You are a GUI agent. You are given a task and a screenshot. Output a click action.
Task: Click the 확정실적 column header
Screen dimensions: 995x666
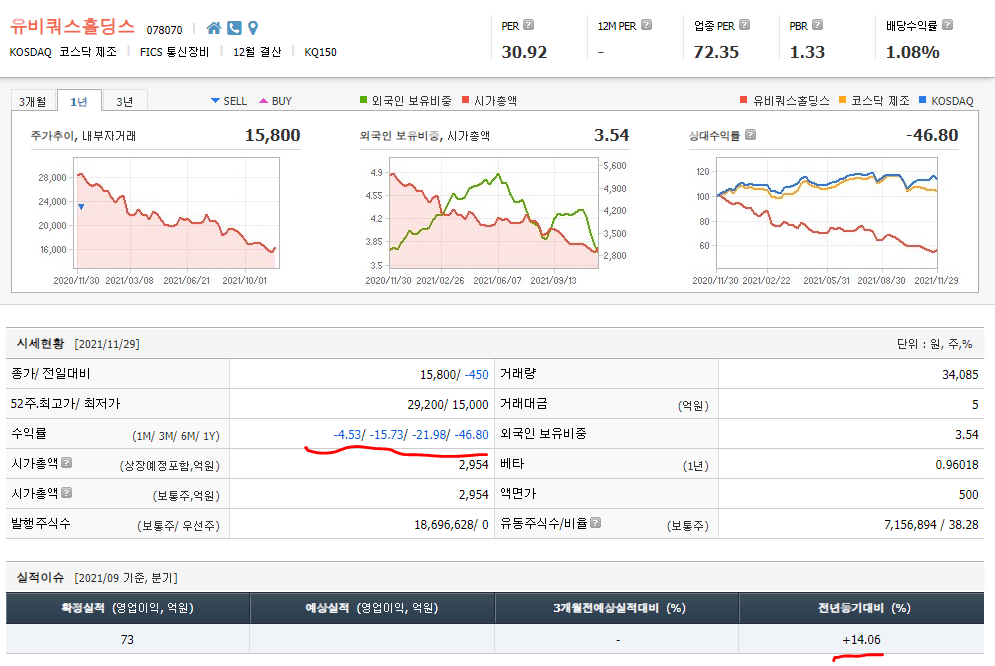(x=128, y=608)
